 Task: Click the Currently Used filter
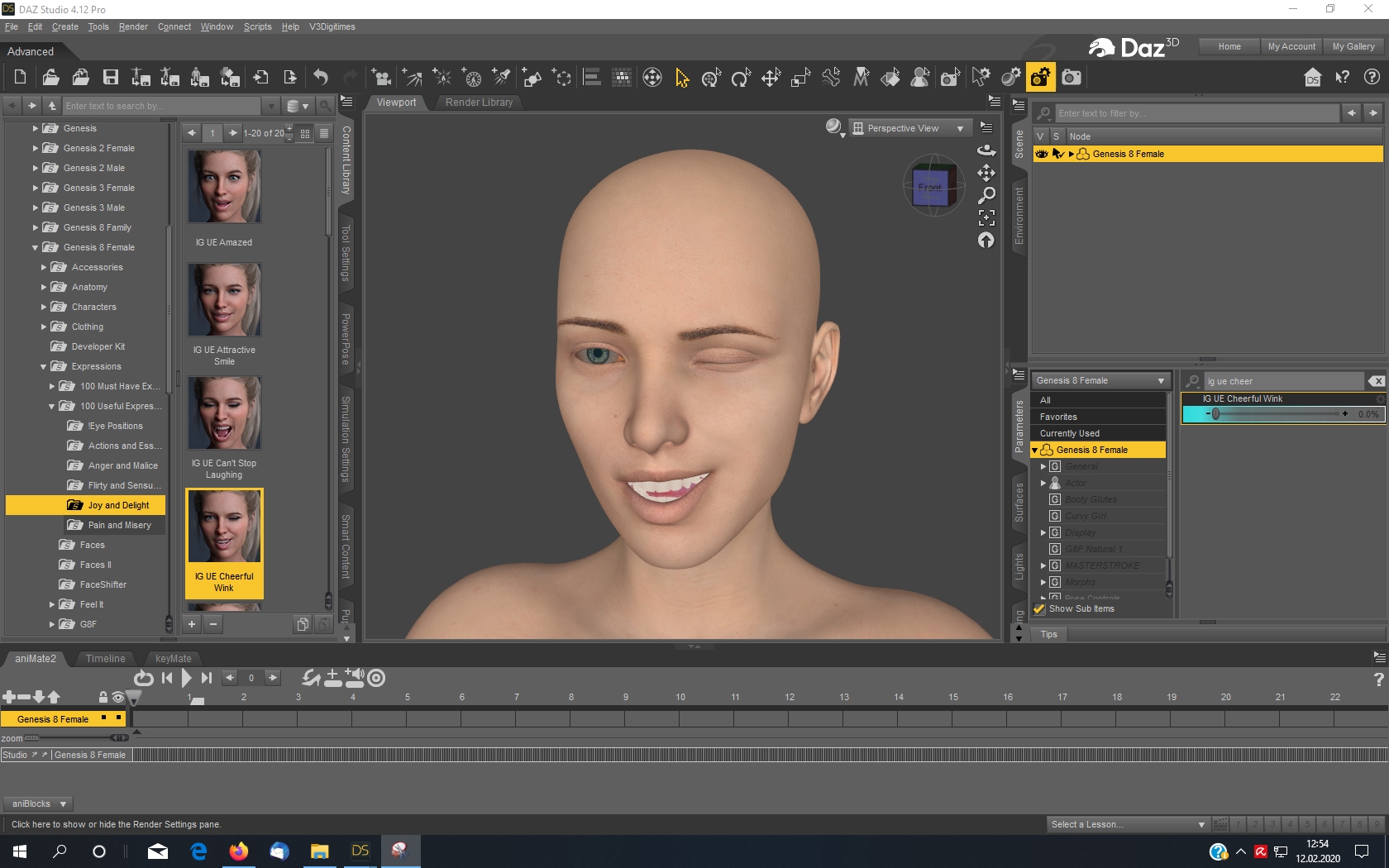1069,433
